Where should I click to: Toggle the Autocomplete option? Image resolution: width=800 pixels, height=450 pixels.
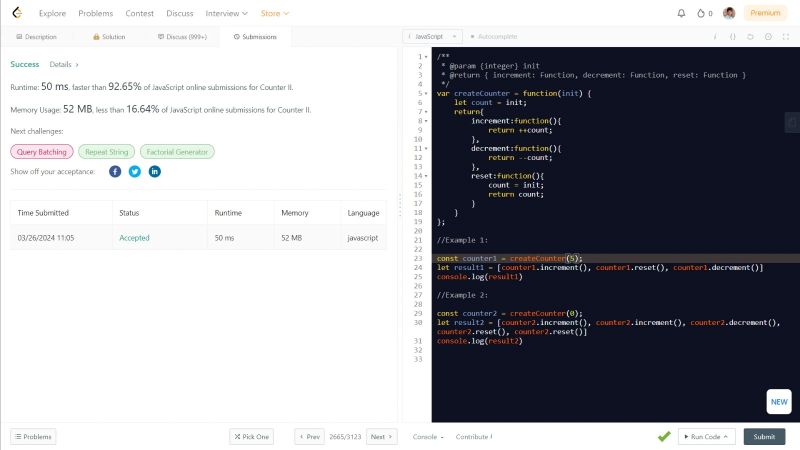tap(490, 36)
